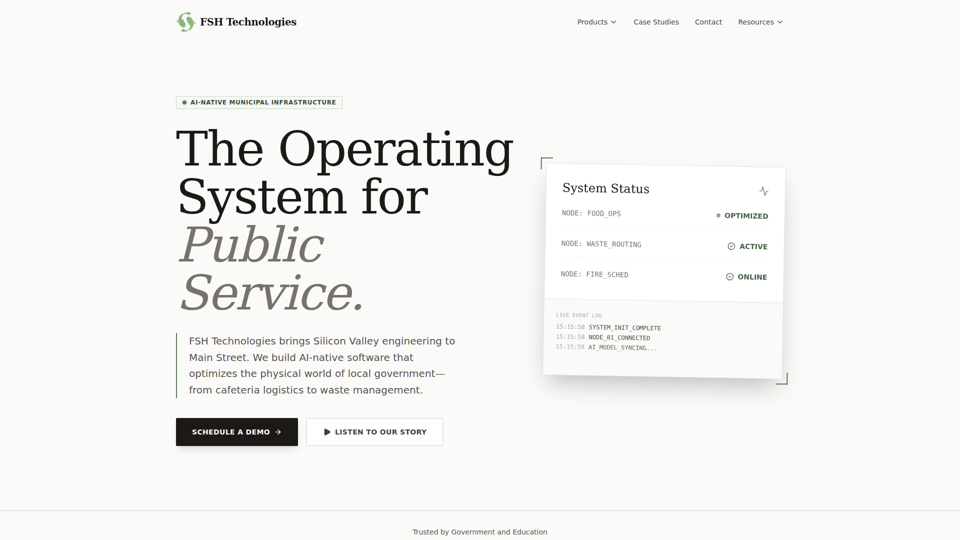Image resolution: width=960 pixels, height=540 pixels.
Task: Click the NODE: WASTE_ROUTING row label
Action: tap(601, 244)
